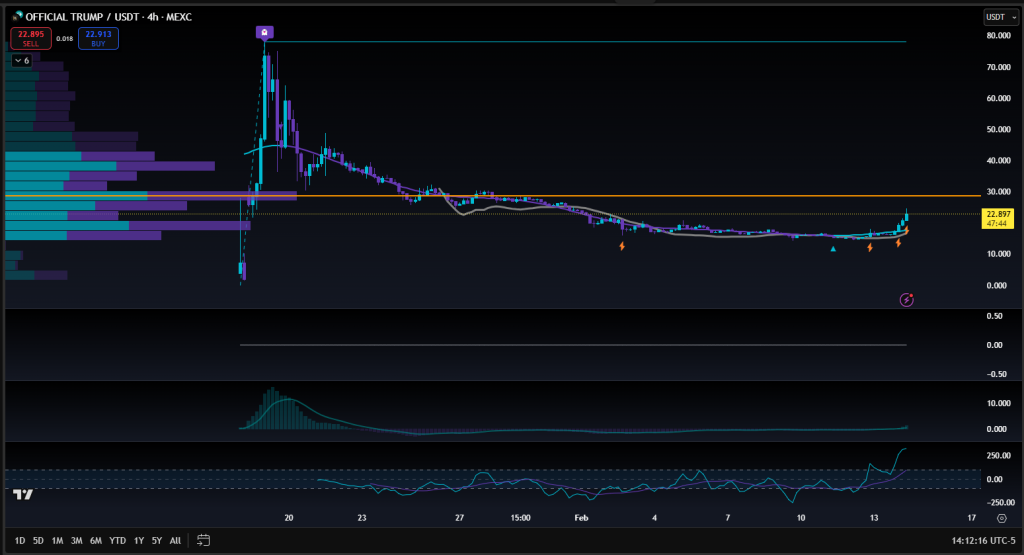
Task: Select the 1Y time range
Action: click(x=138, y=541)
